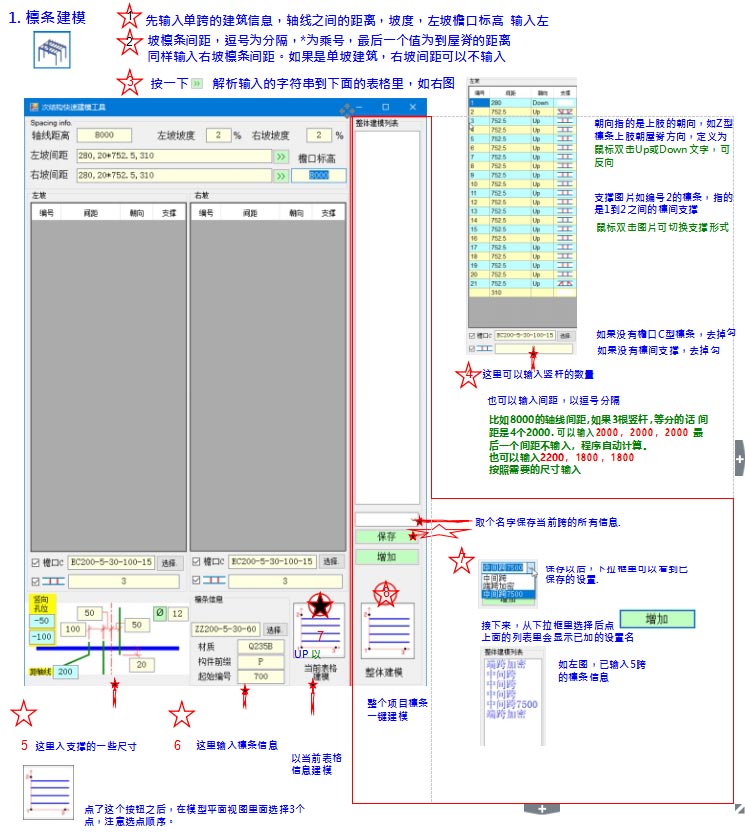Click right table 编号 column header
Screen dimensions: 745x839
coord(206,213)
